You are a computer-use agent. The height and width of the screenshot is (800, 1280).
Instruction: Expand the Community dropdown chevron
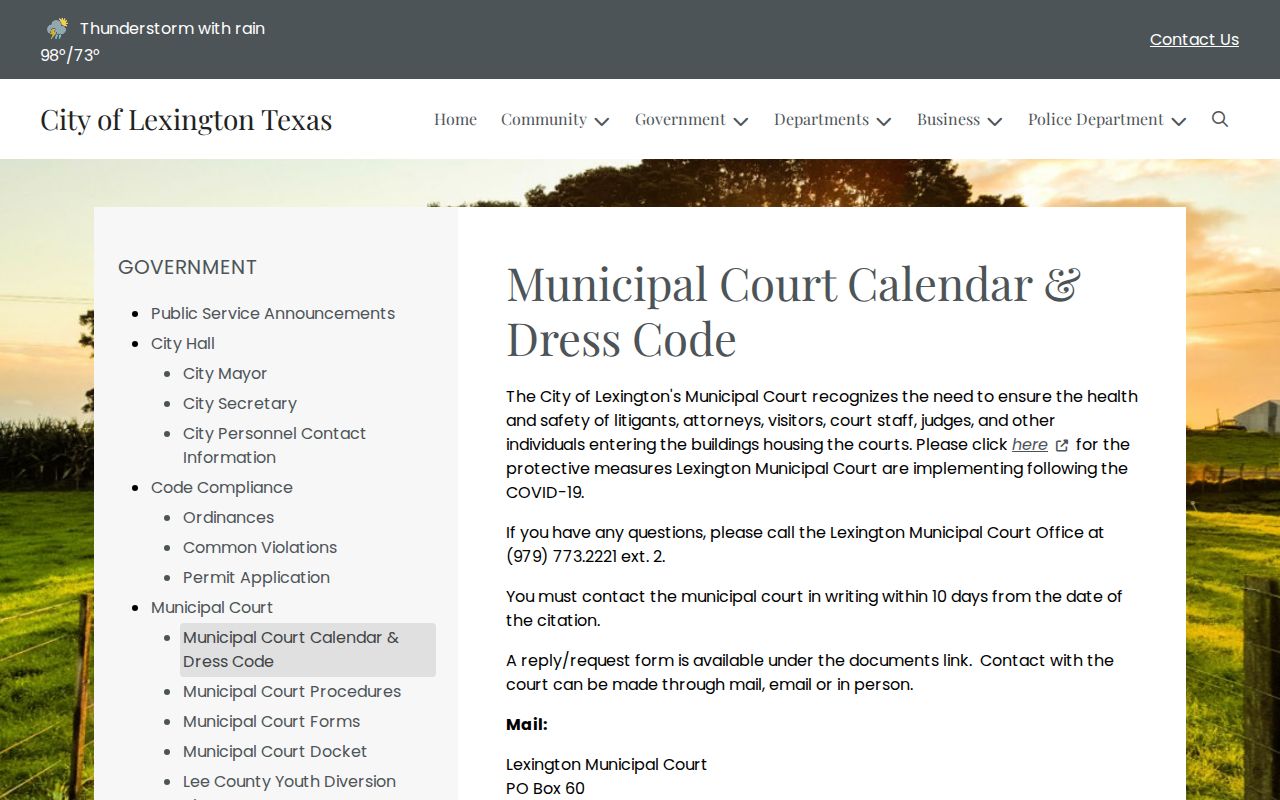602,121
